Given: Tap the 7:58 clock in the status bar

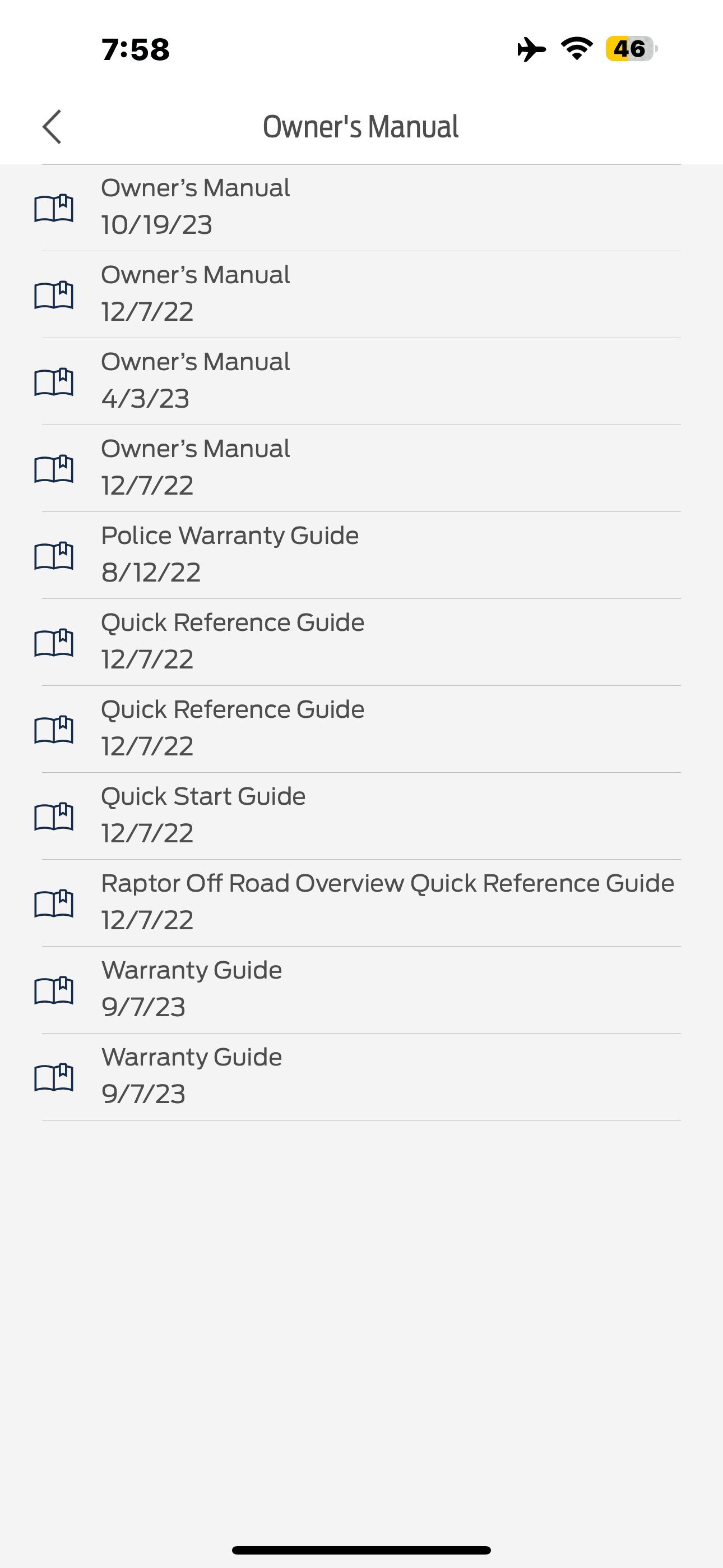Looking at the screenshot, I should [135, 49].
